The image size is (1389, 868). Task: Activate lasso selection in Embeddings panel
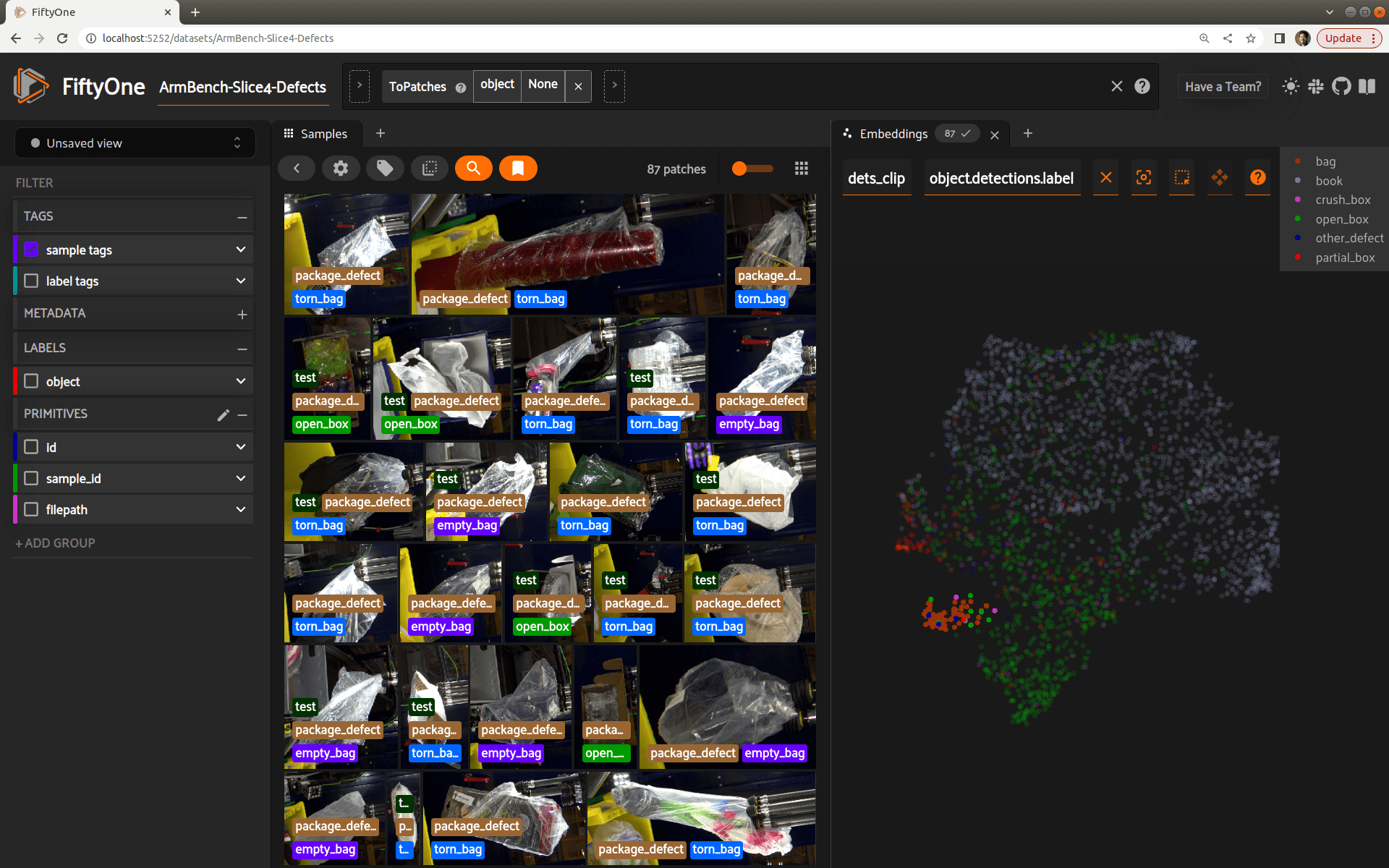1181,178
